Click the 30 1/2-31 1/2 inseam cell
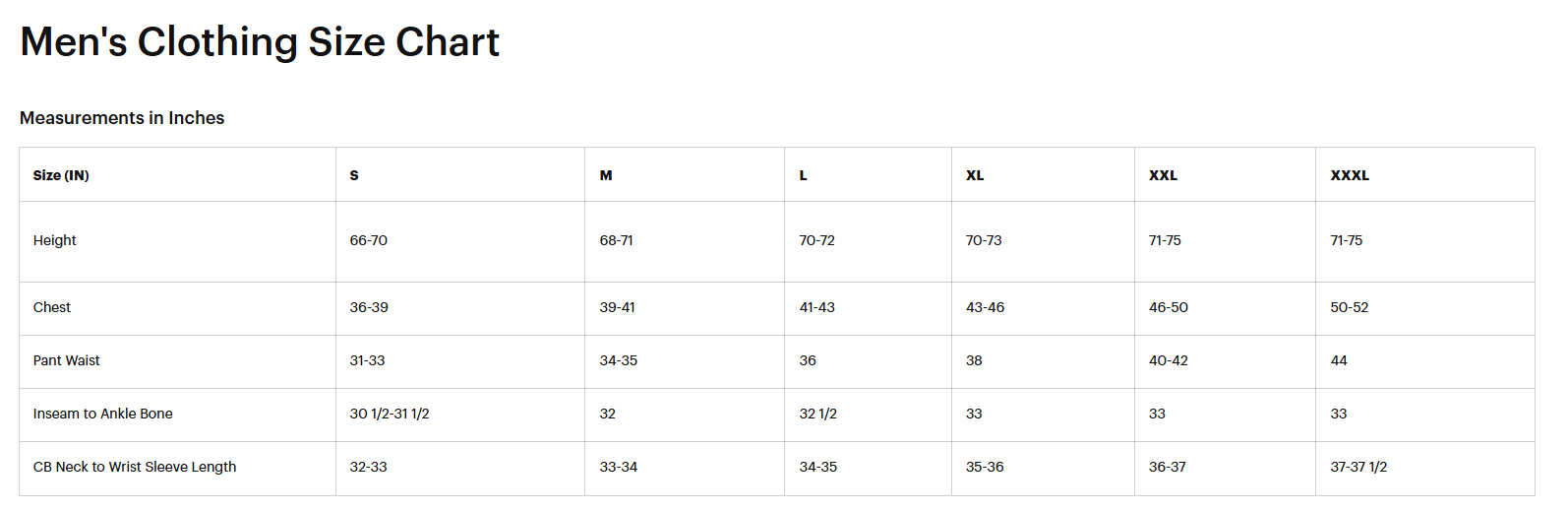The height and width of the screenshot is (512, 1568). [x=390, y=414]
